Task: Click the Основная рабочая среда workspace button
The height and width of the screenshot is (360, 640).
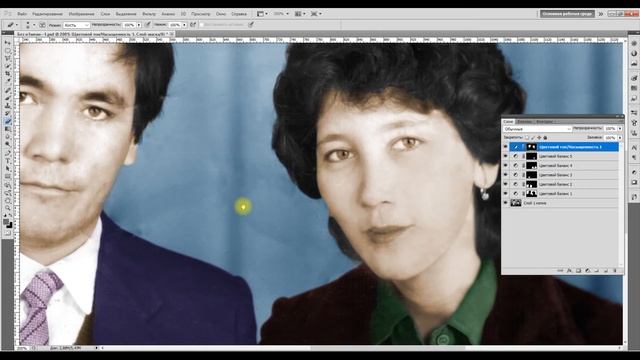Action: [x=567, y=14]
